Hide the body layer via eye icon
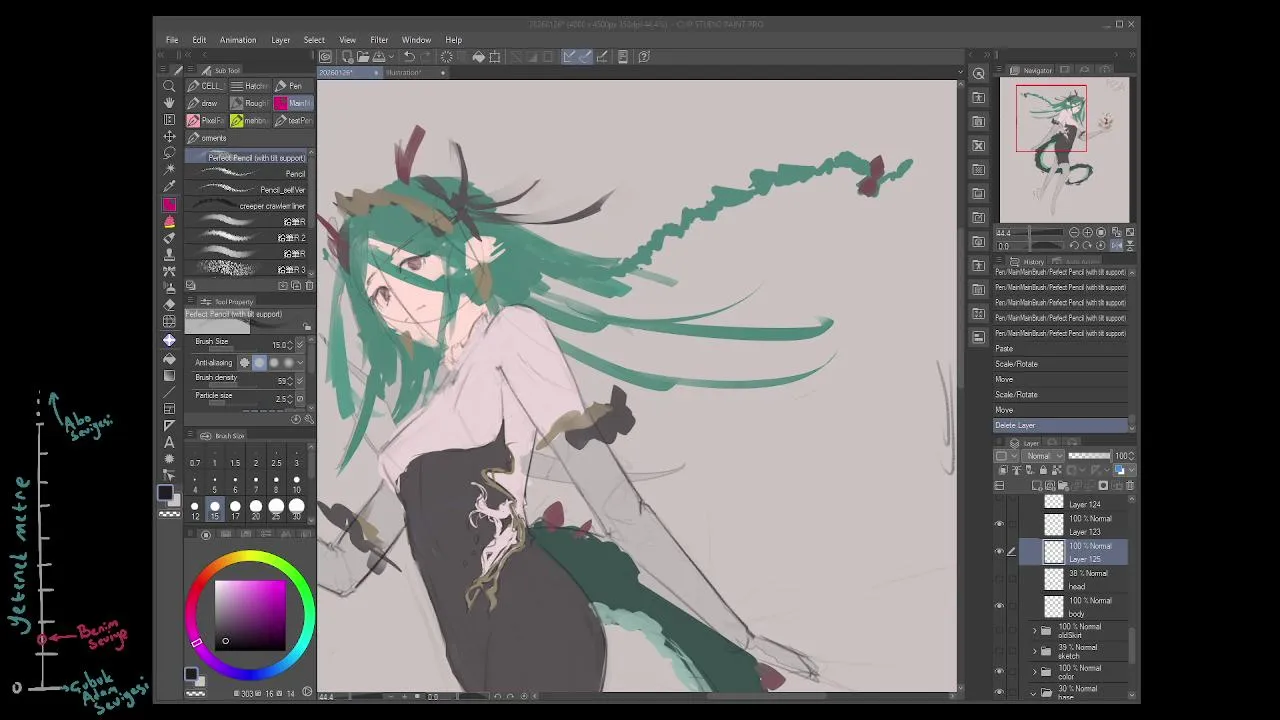 999,605
